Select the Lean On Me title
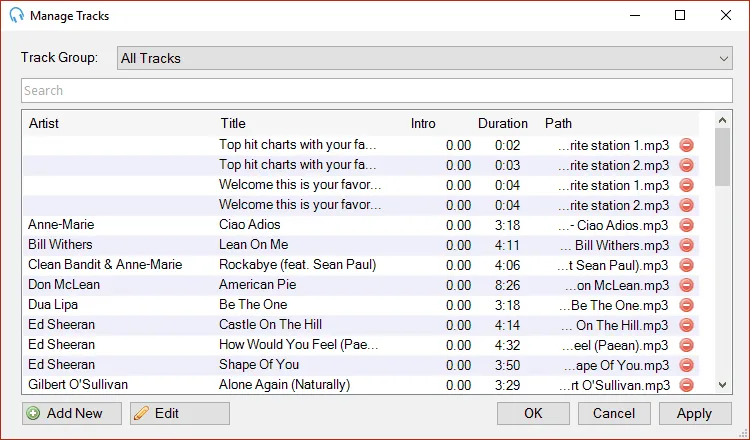The height and width of the screenshot is (440, 750). click(x=254, y=244)
